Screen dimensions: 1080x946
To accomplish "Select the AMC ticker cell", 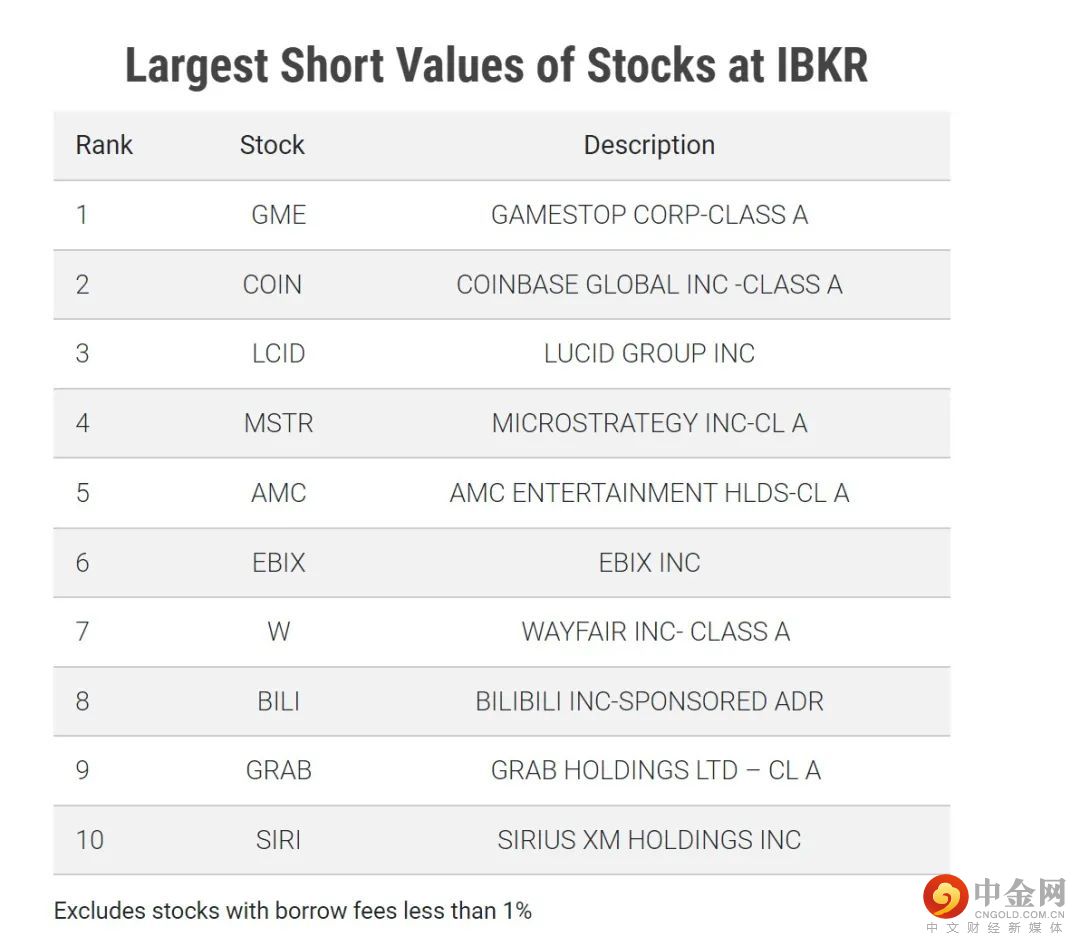I will [x=278, y=492].
